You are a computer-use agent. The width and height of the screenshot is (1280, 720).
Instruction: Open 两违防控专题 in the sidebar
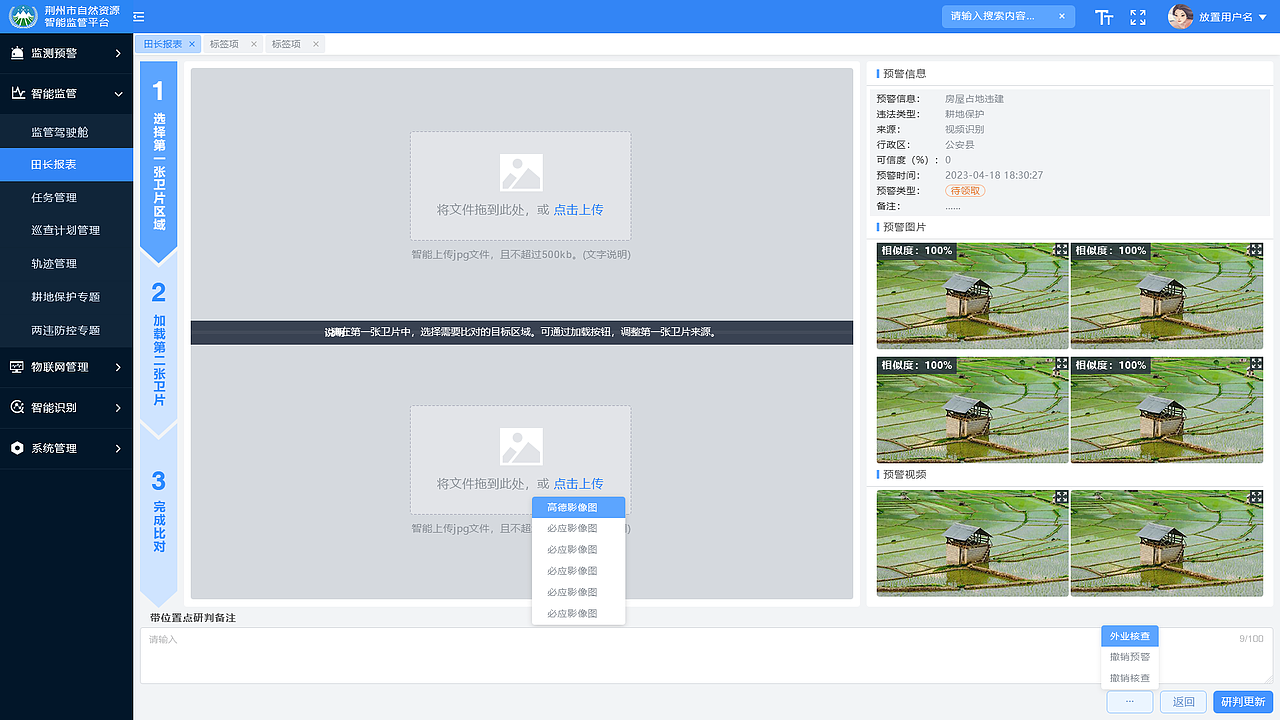point(66,330)
